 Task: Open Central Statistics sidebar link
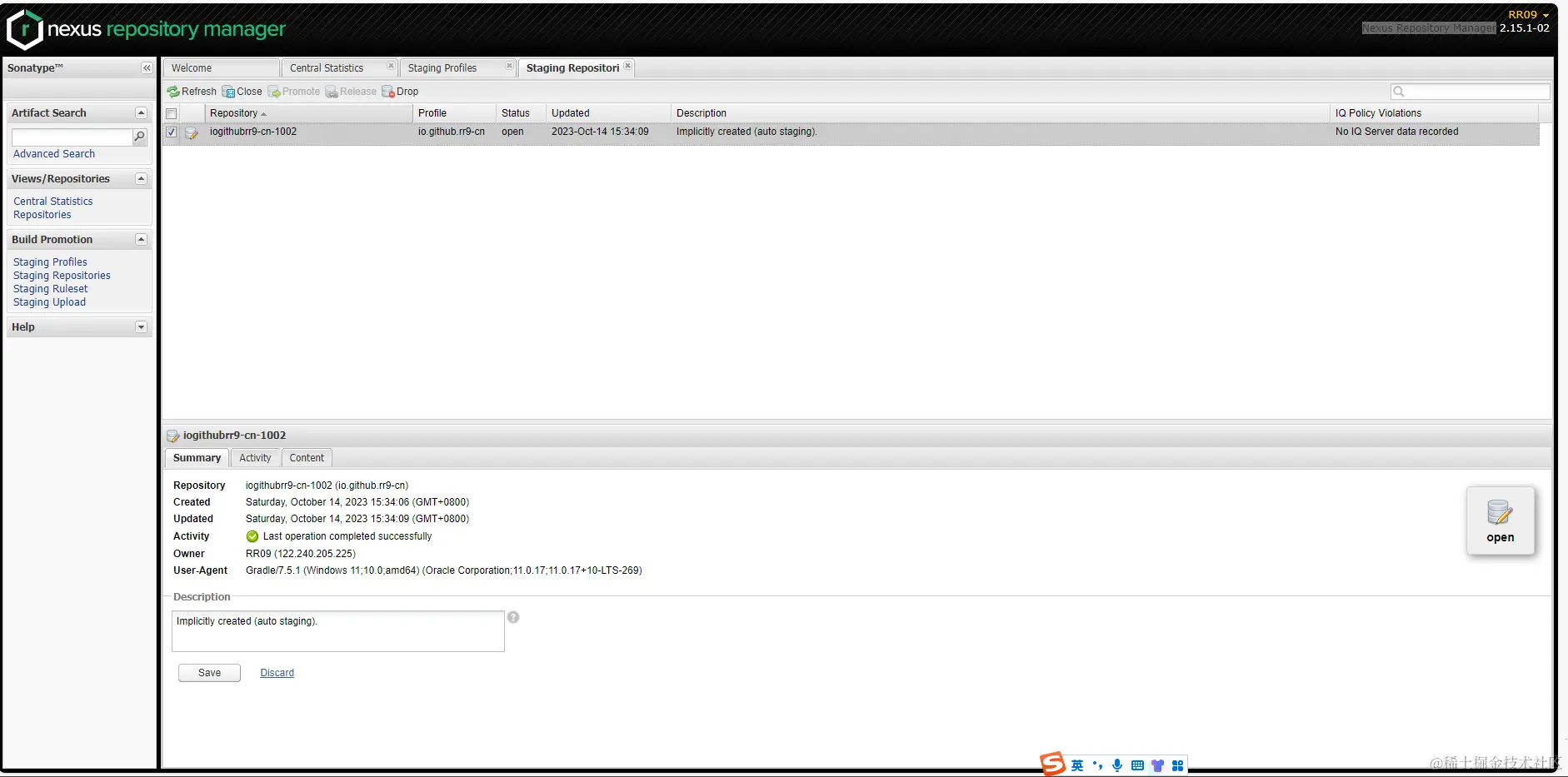53,202
